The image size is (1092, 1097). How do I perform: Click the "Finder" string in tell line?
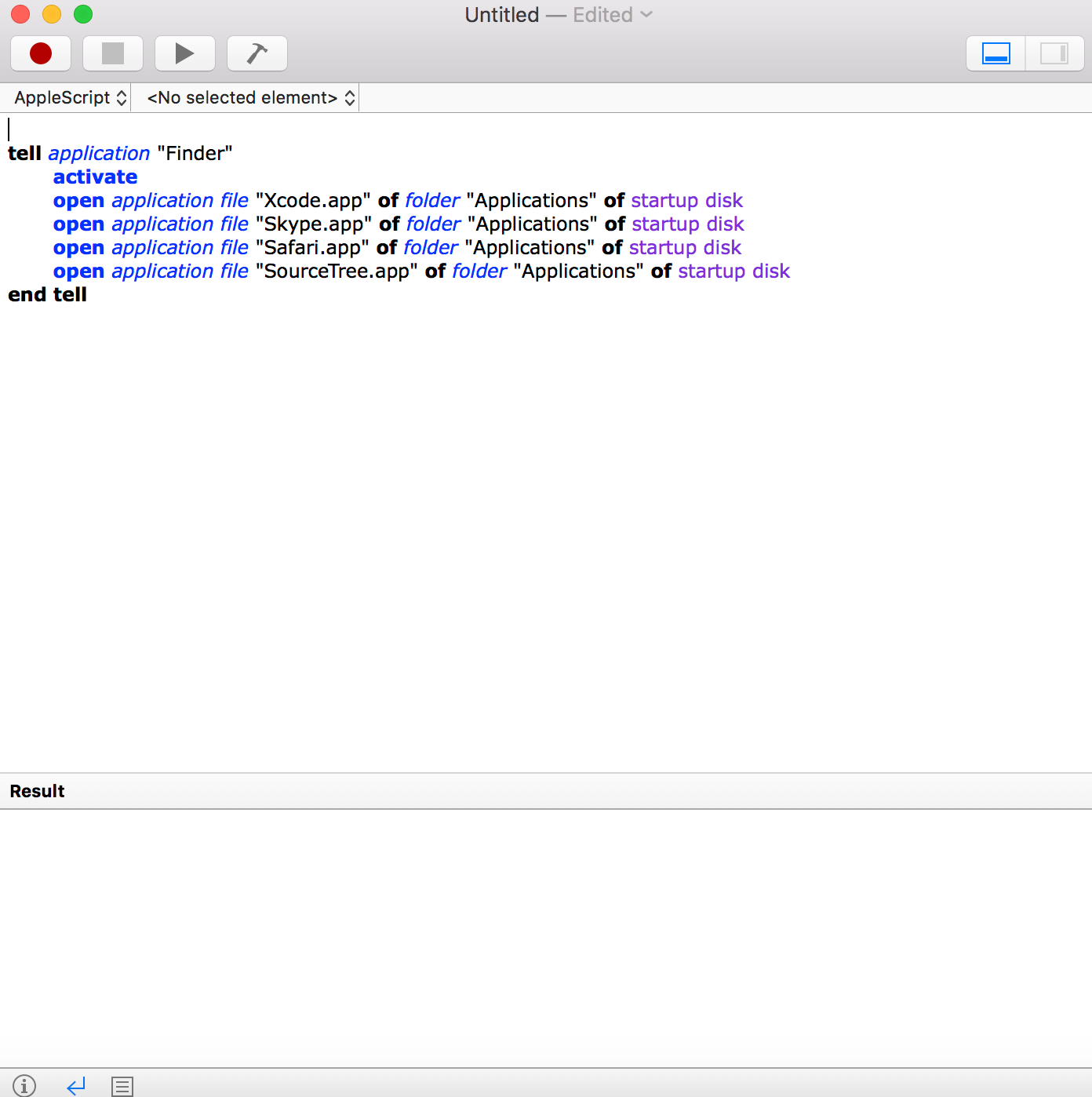(x=195, y=154)
